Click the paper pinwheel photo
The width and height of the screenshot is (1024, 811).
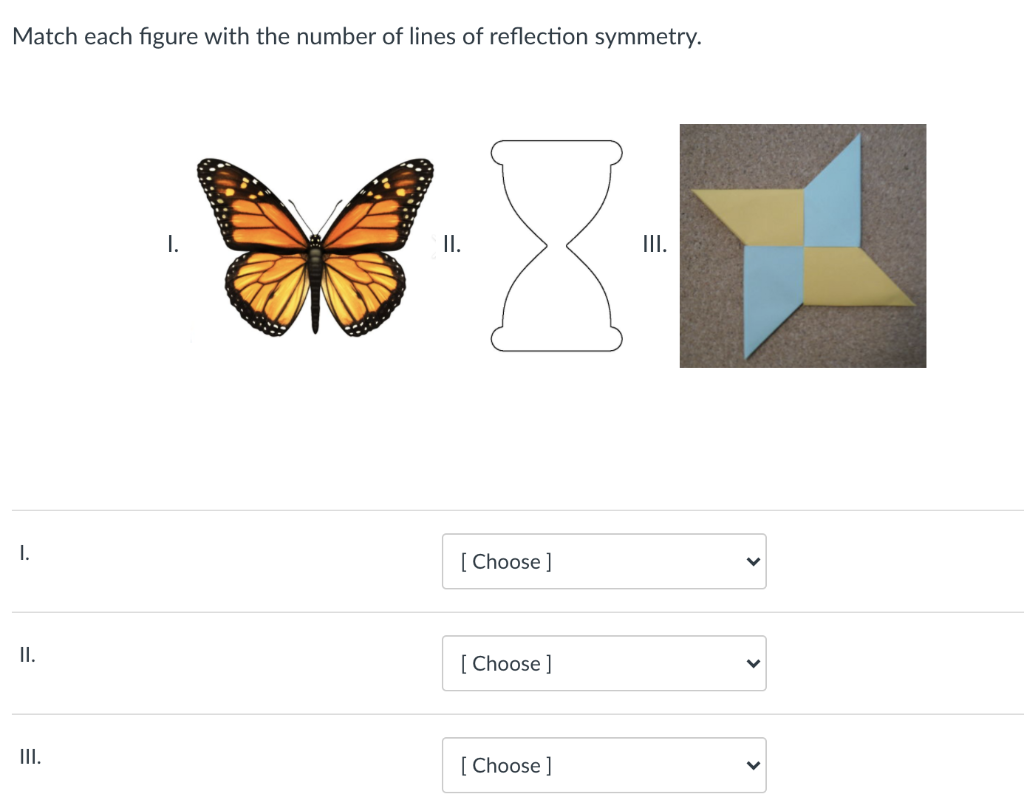pyautogui.click(x=802, y=246)
